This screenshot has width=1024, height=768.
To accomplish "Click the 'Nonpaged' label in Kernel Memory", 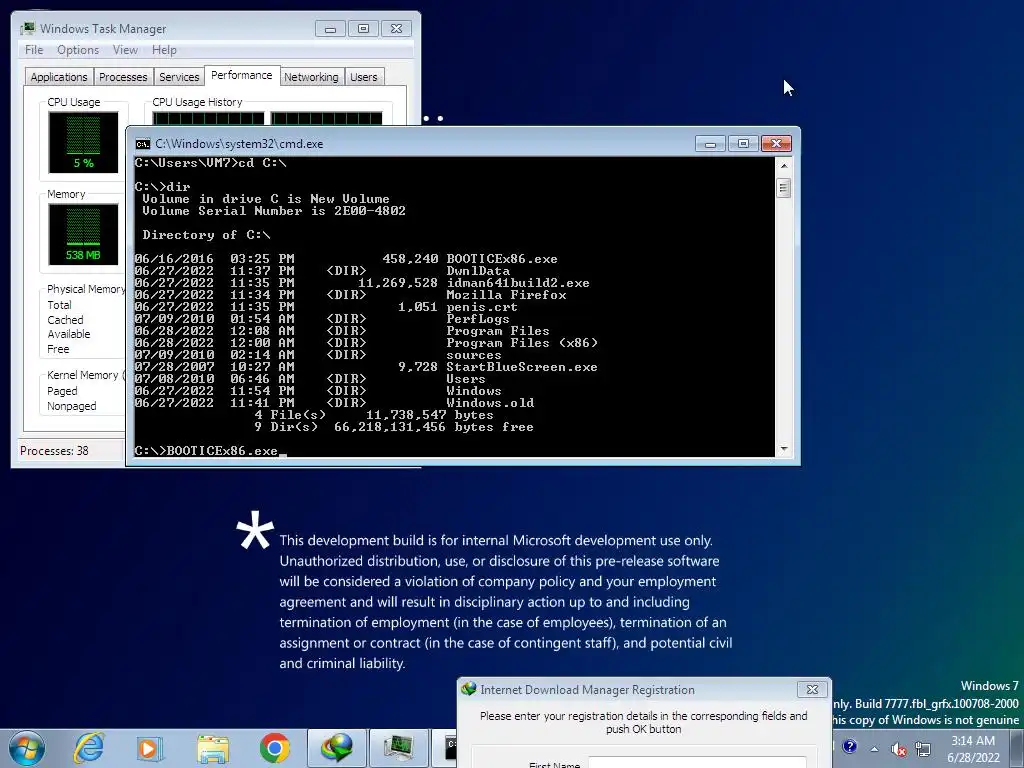I will point(72,406).
